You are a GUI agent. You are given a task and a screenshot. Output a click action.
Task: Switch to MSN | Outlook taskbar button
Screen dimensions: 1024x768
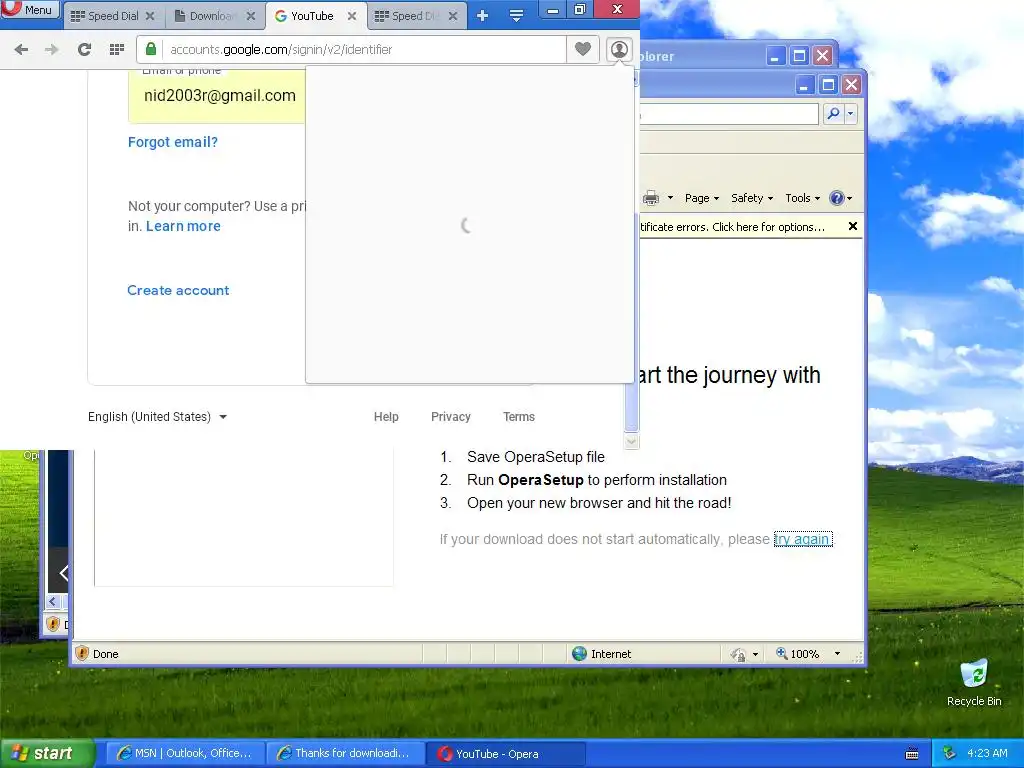tap(185, 754)
